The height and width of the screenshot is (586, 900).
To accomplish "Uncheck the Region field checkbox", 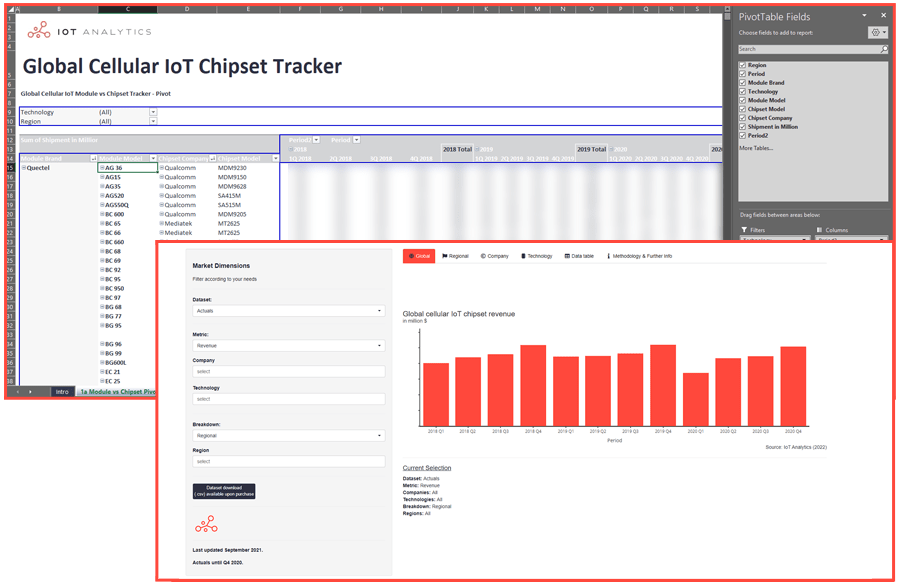I will pyautogui.click(x=742, y=65).
